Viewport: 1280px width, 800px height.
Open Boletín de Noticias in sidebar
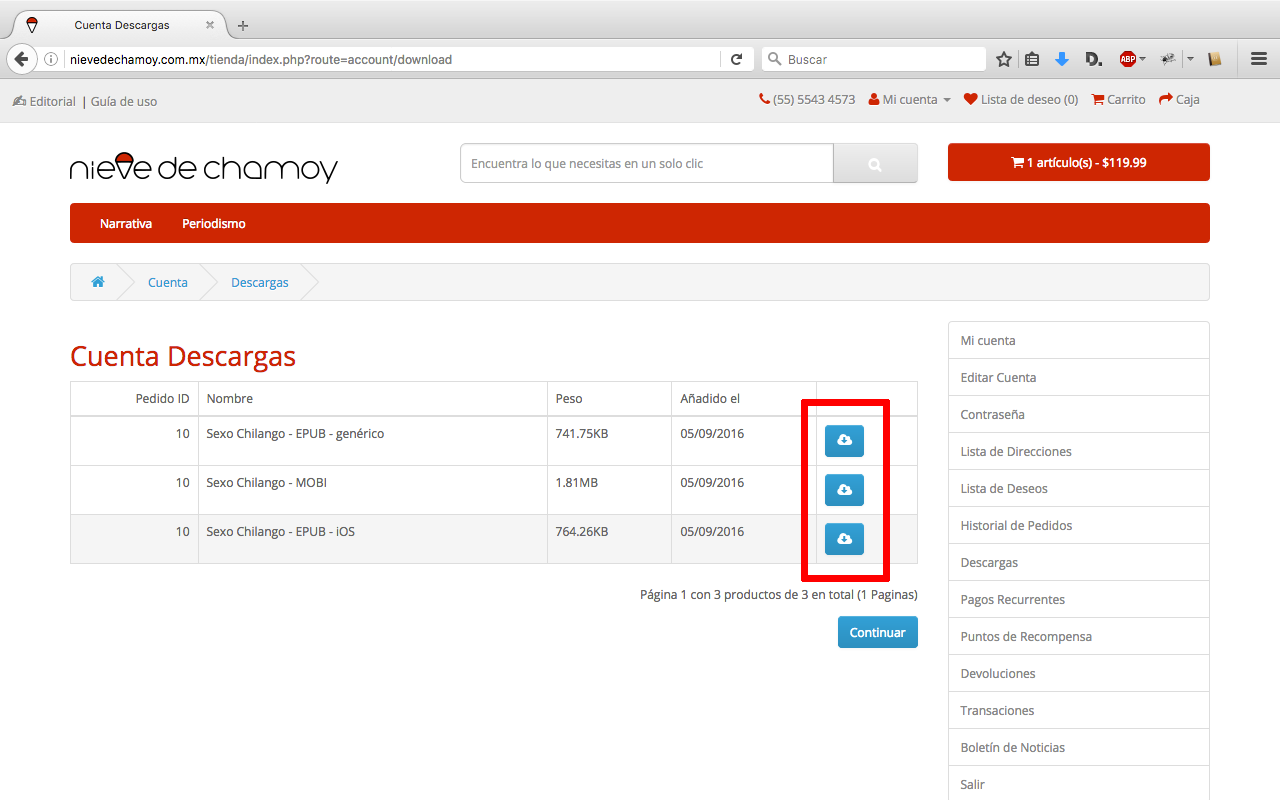click(x=1079, y=747)
